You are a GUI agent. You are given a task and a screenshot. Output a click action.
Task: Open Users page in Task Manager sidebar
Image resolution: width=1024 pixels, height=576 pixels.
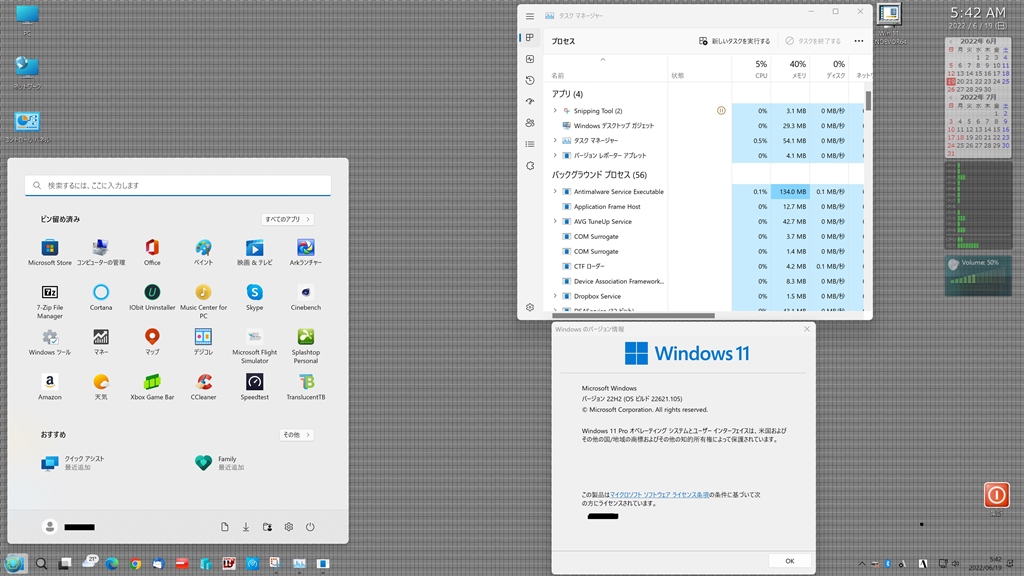point(530,123)
